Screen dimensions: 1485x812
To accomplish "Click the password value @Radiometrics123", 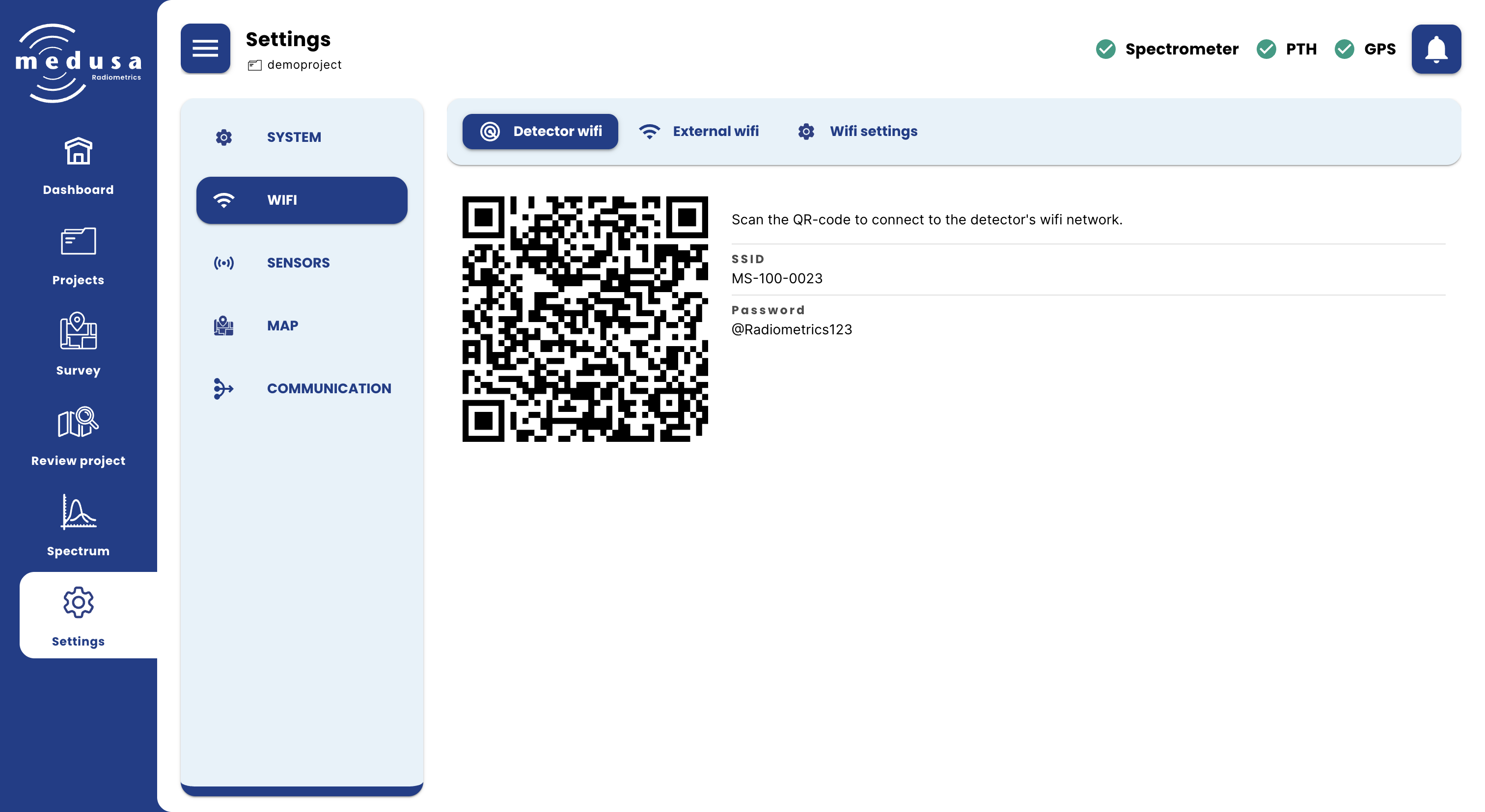I will click(x=792, y=329).
